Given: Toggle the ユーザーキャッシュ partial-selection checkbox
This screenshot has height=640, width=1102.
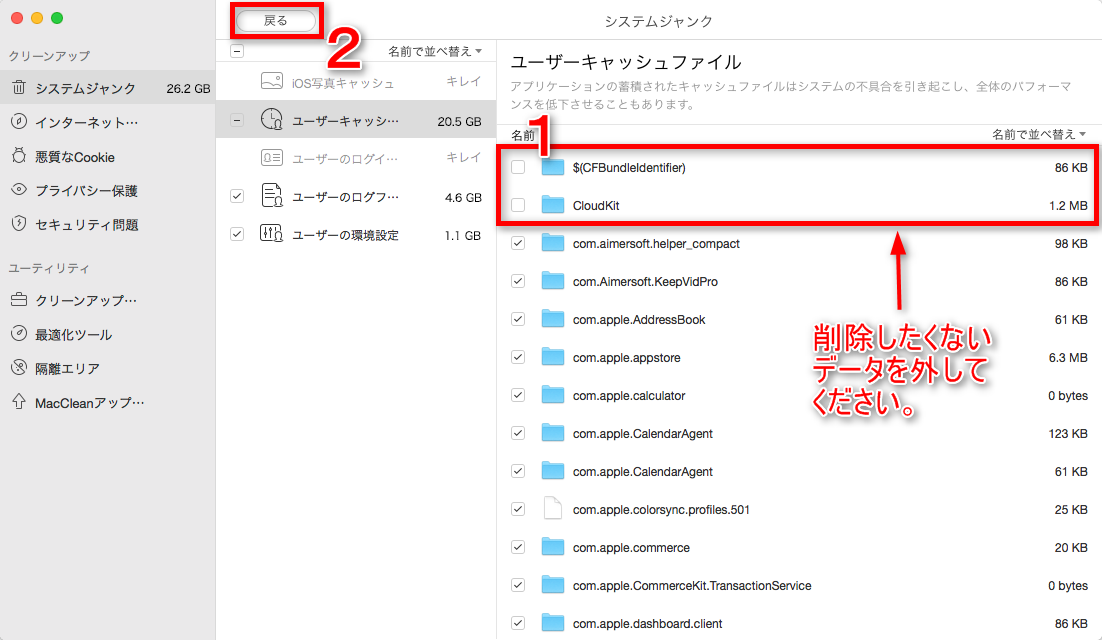Looking at the screenshot, I should coord(237,120).
